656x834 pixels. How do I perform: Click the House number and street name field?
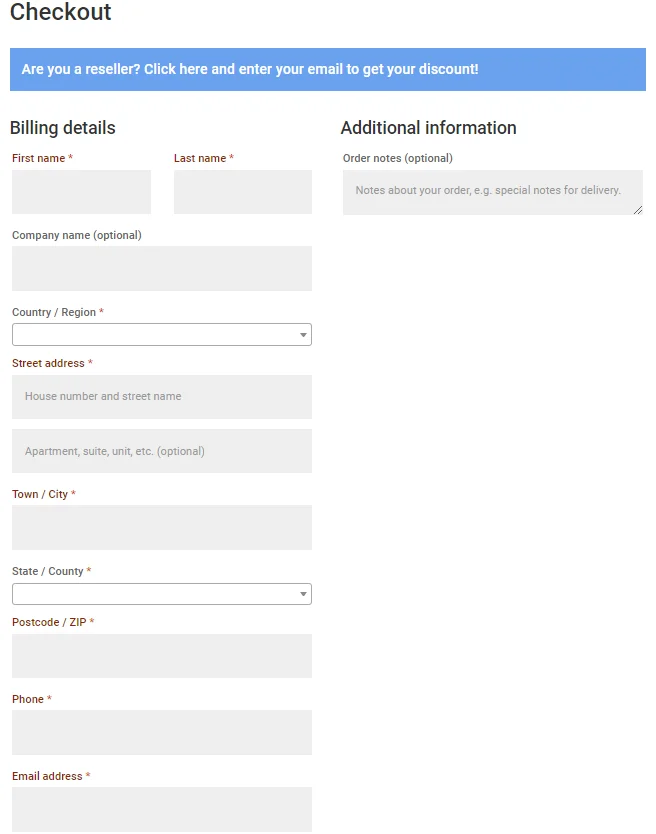(x=162, y=397)
